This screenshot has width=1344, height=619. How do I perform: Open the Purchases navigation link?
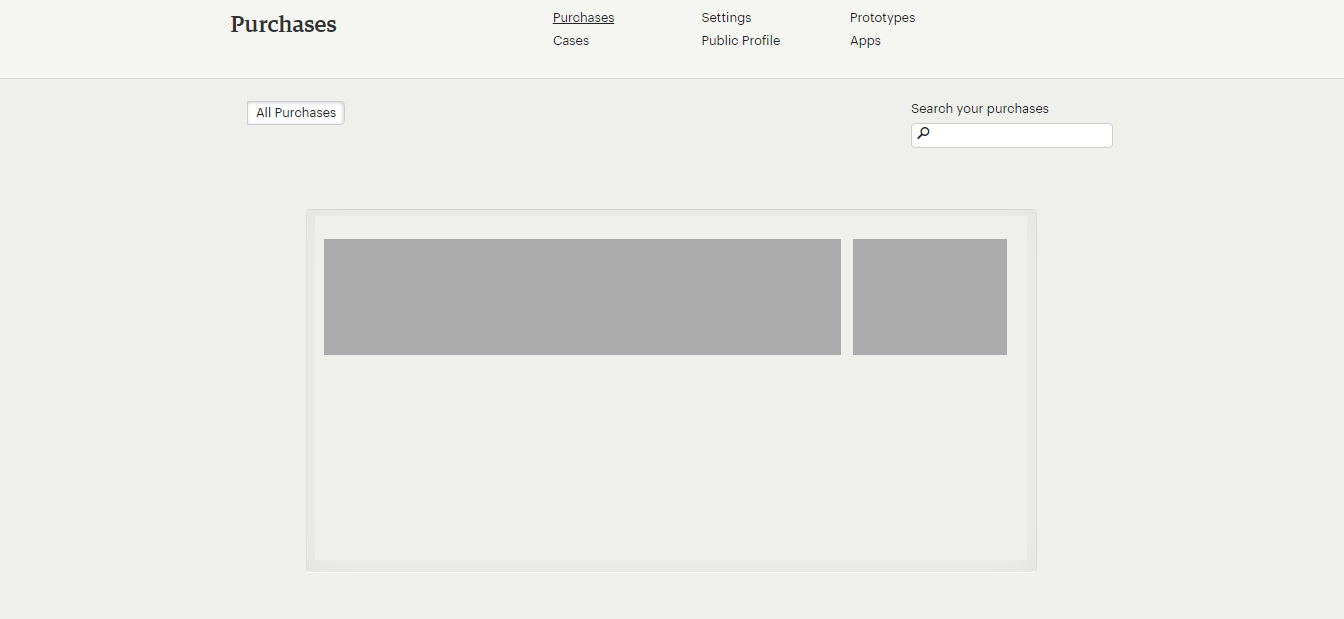point(583,18)
